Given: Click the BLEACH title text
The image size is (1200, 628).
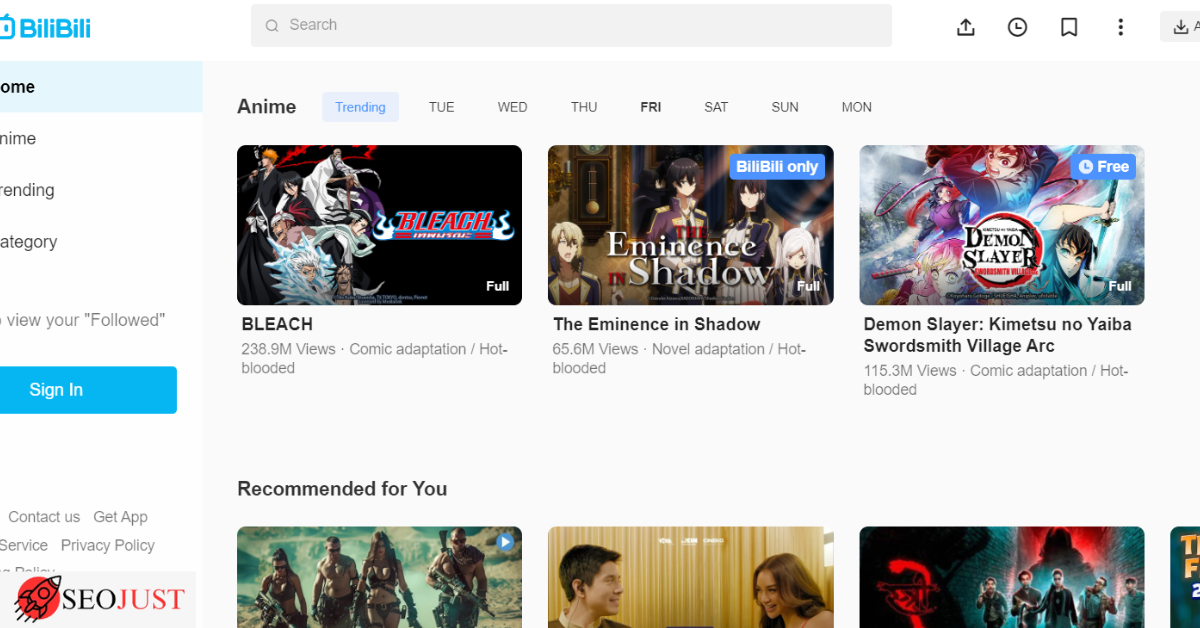Looking at the screenshot, I should (277, 324).
